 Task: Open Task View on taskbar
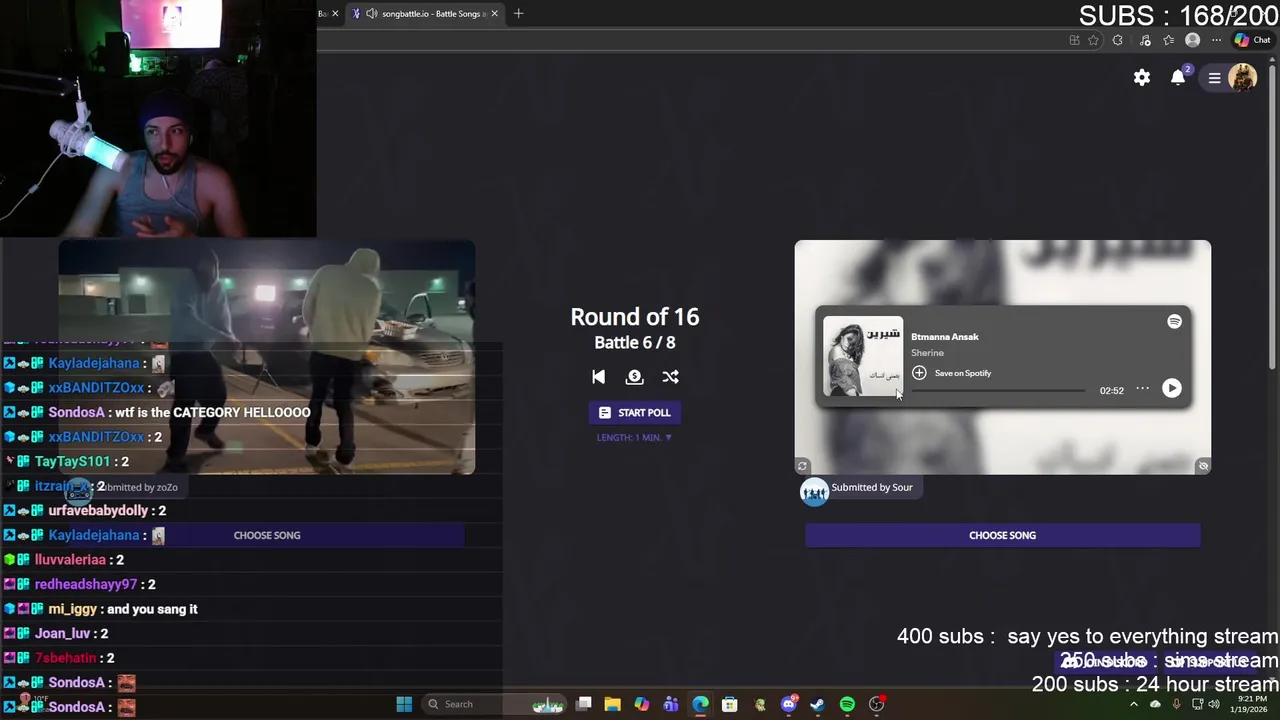point(584,704)
